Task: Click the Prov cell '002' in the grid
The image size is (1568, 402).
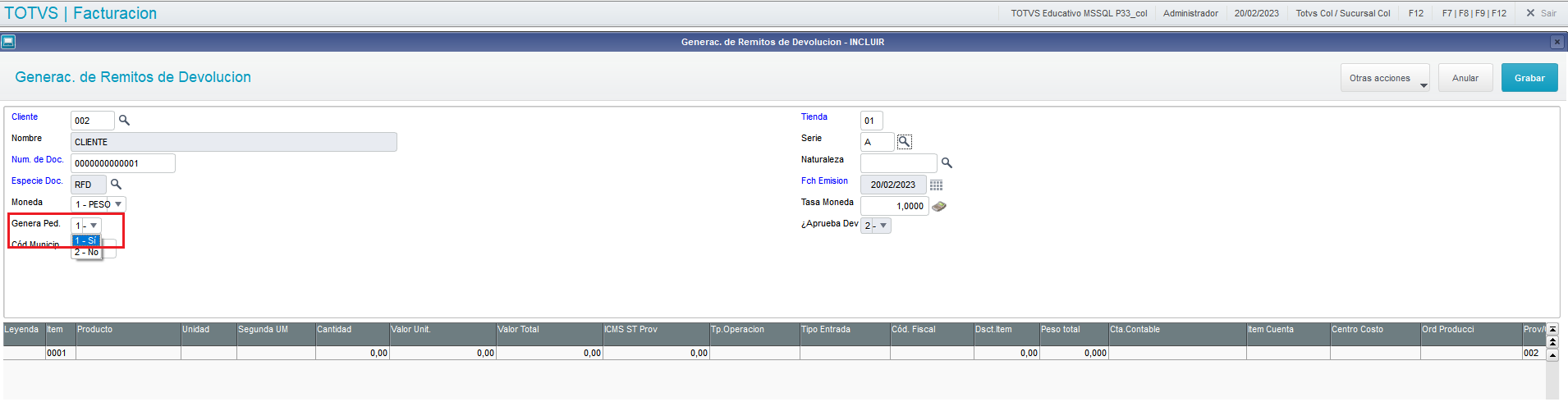Action: click(1533, 353)
